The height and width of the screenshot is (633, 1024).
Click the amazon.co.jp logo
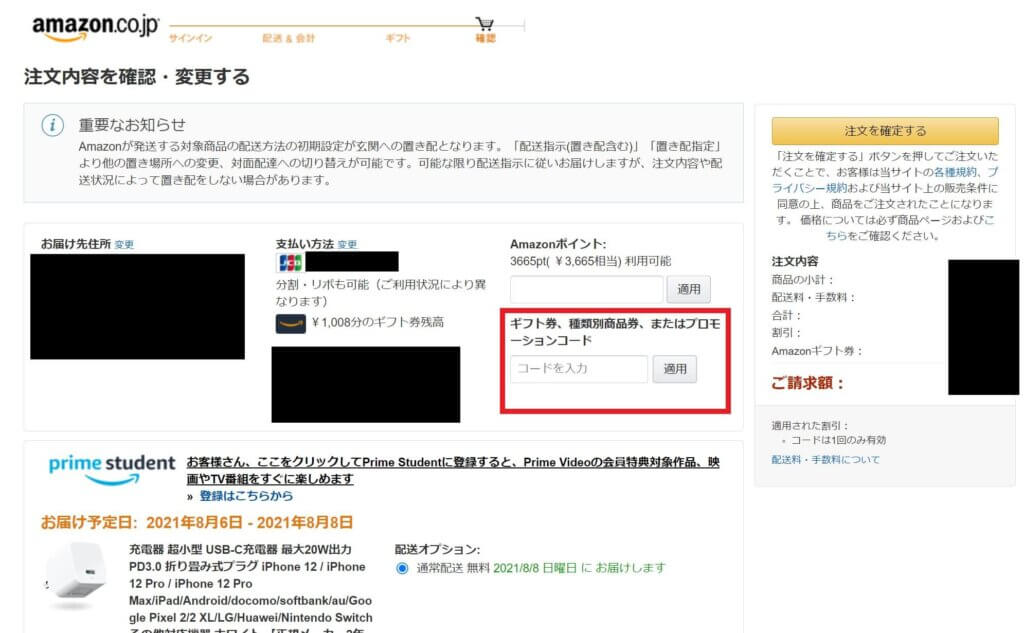95,27
